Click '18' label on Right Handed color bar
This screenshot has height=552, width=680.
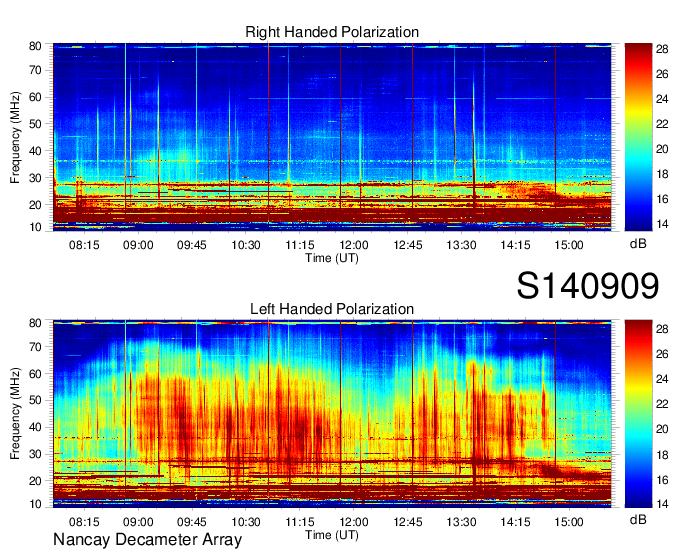pos(662,174)
